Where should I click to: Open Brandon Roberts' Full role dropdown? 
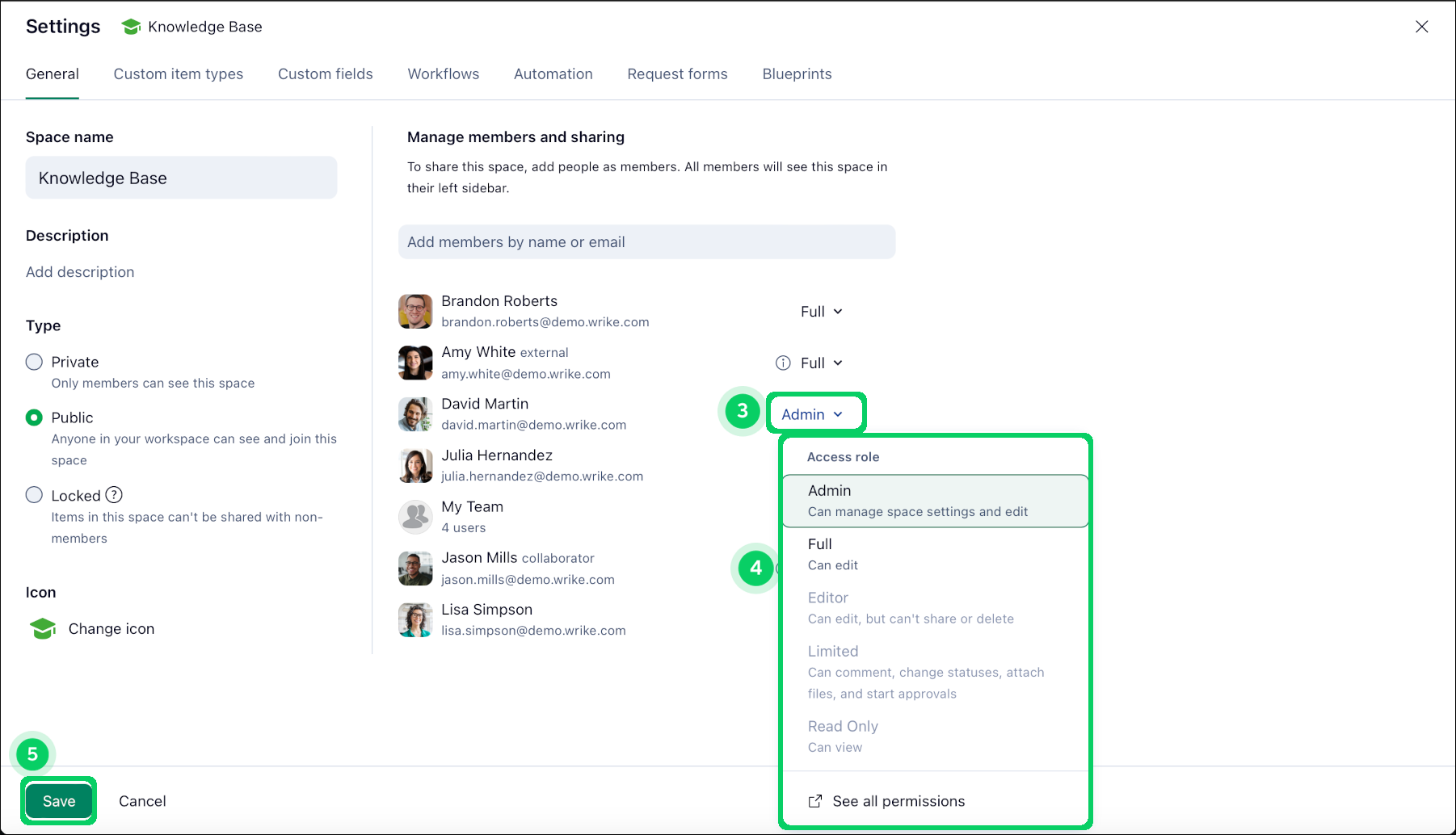[x=821, y=312]
